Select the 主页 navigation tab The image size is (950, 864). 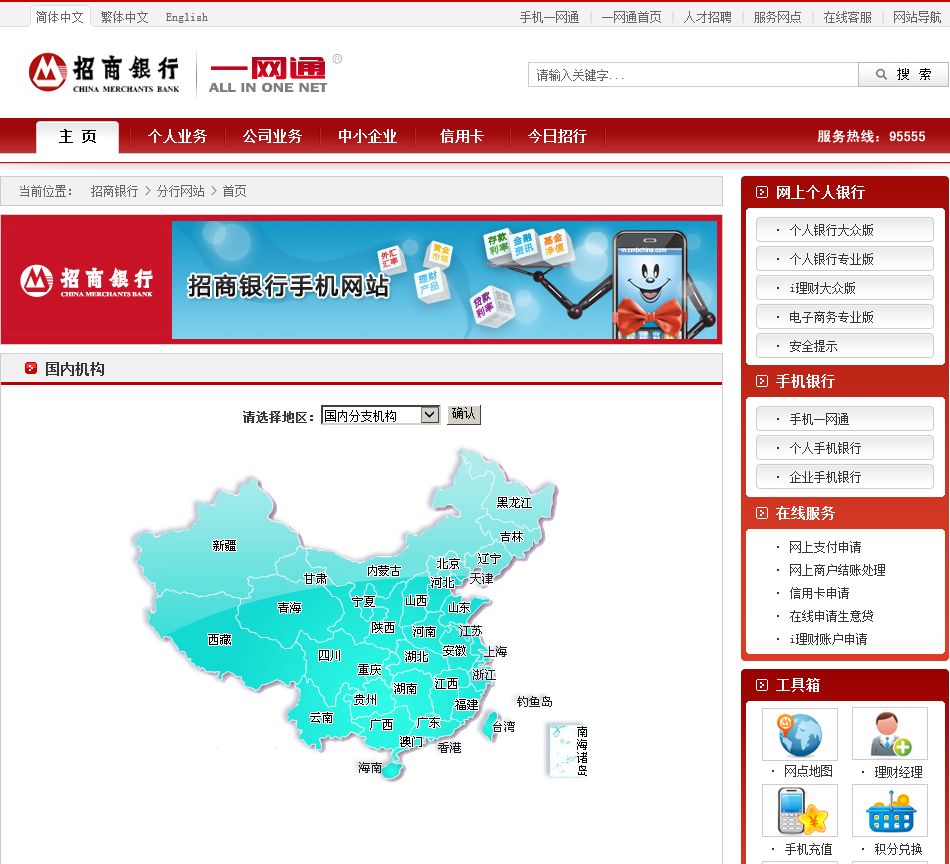coord(78,136)
